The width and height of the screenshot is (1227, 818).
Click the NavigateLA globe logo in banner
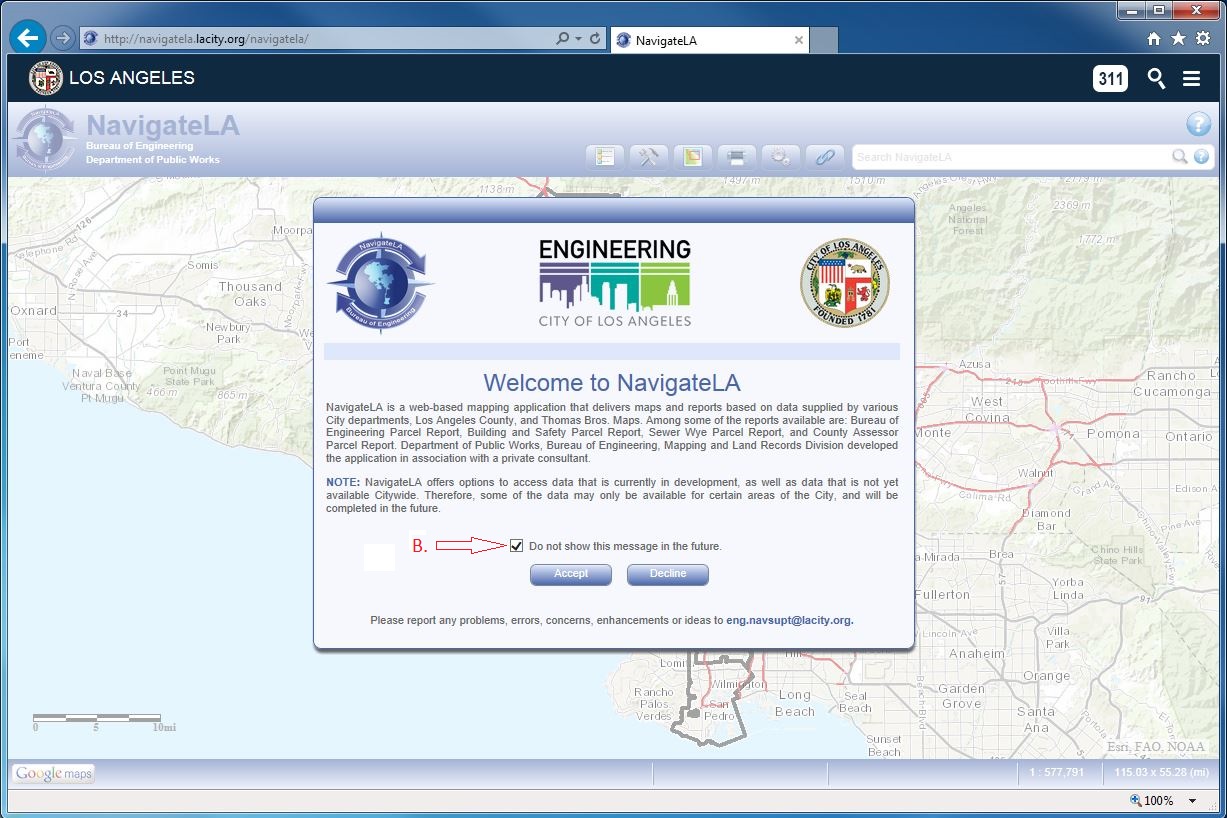coord(45,139)
